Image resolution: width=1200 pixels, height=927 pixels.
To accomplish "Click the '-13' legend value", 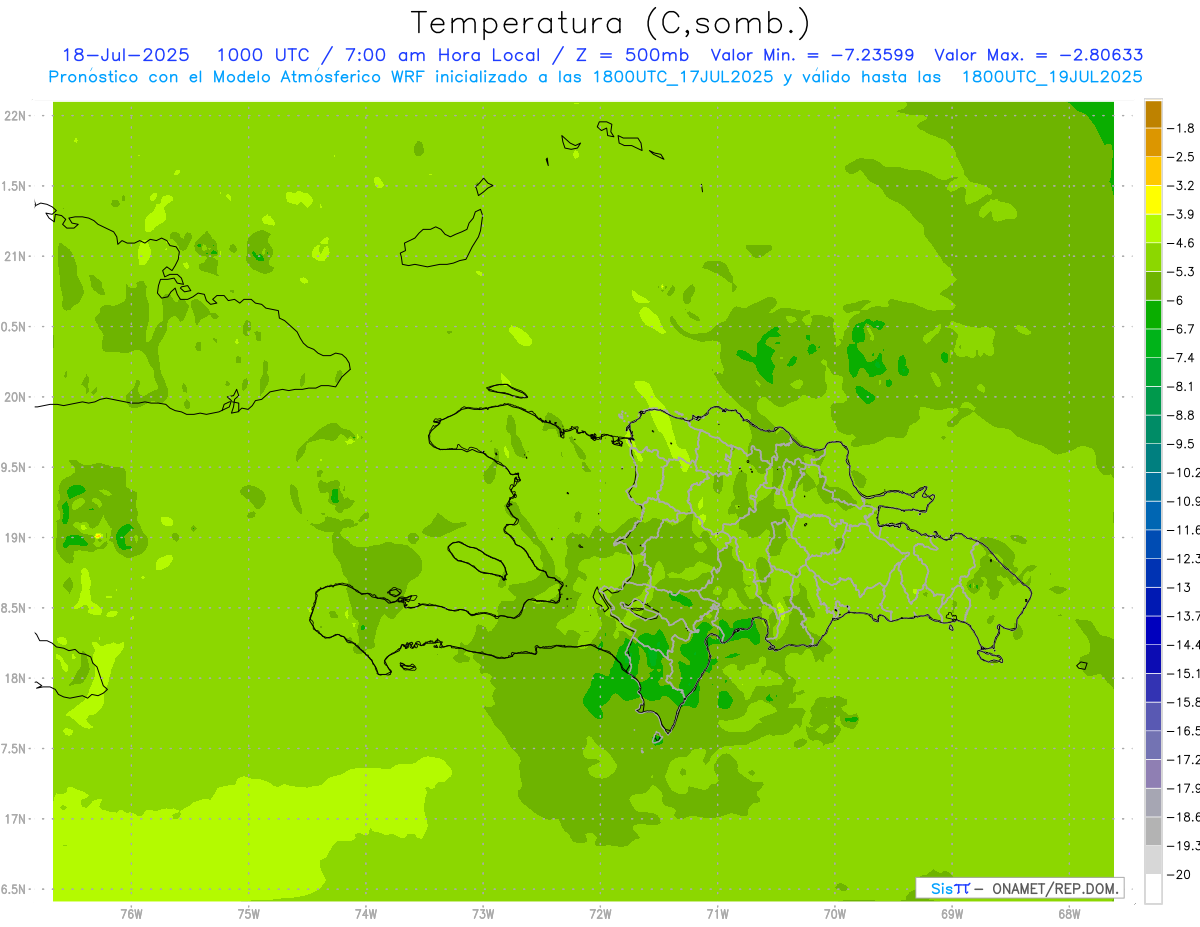I will tap(1180, 588).
